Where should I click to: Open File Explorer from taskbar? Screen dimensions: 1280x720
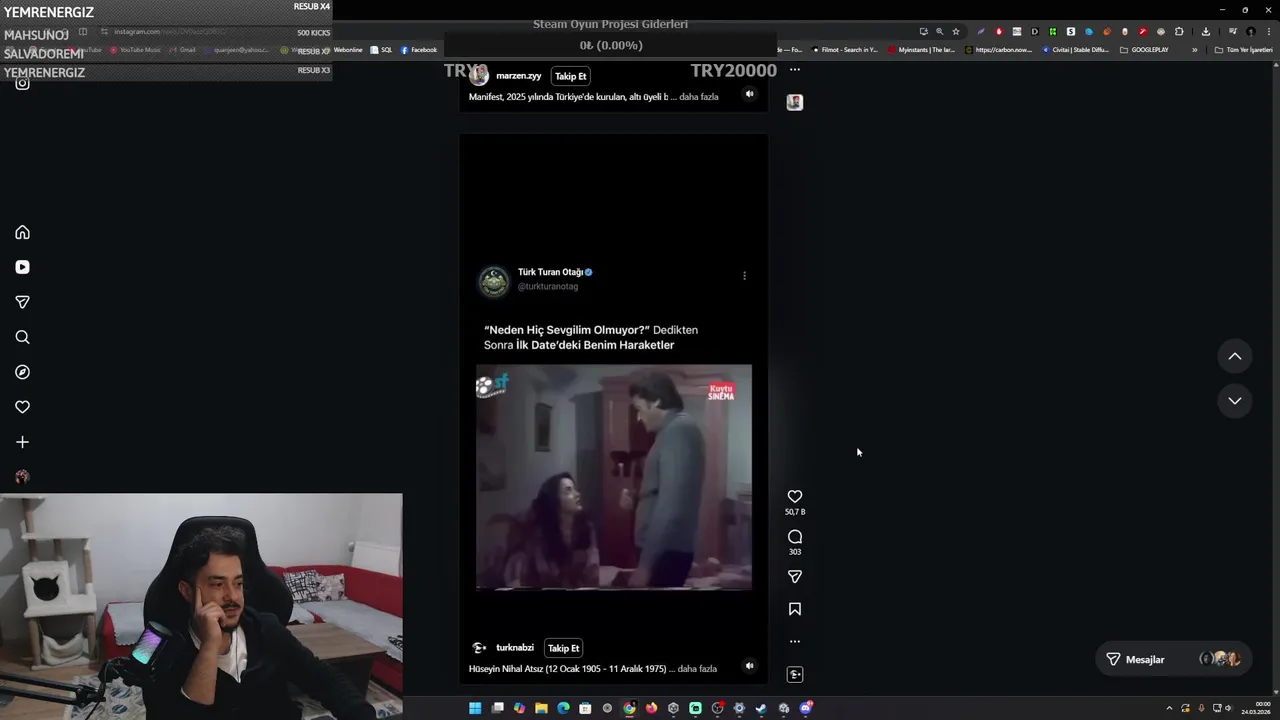pyautogui.click(x=541, y=708)
